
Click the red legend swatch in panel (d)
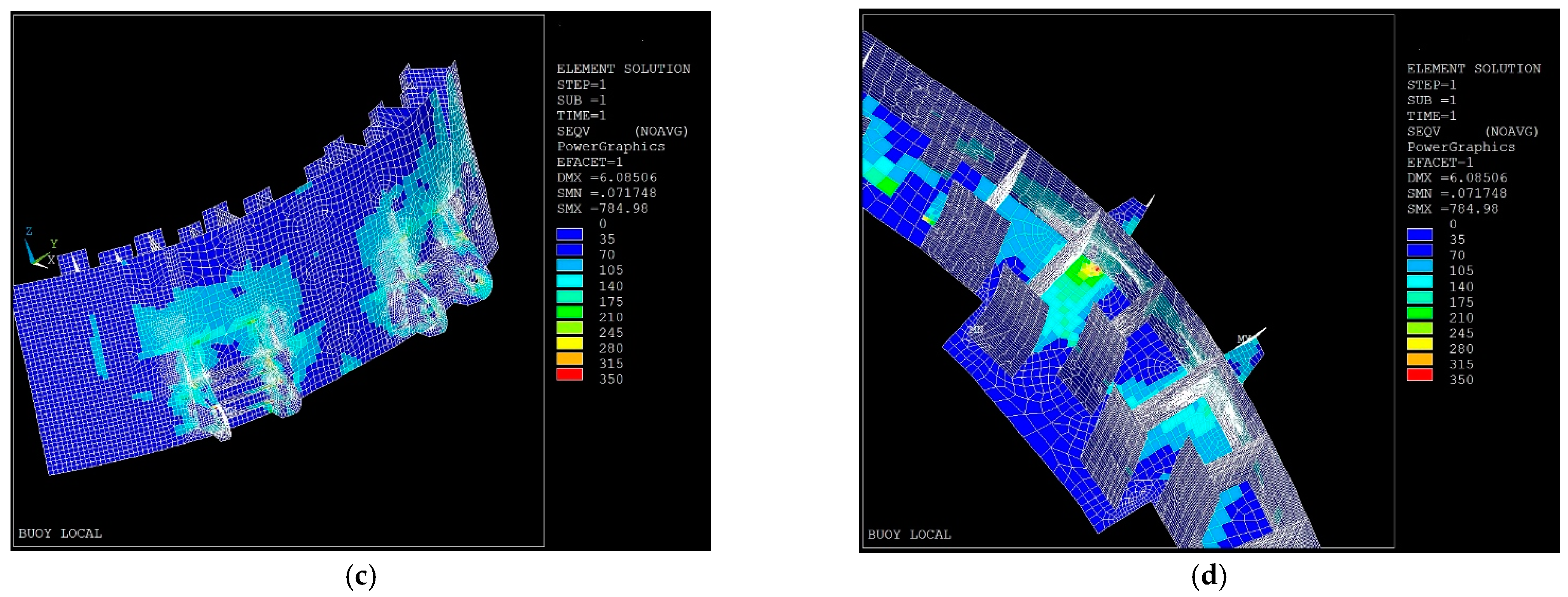(1419, 375)
